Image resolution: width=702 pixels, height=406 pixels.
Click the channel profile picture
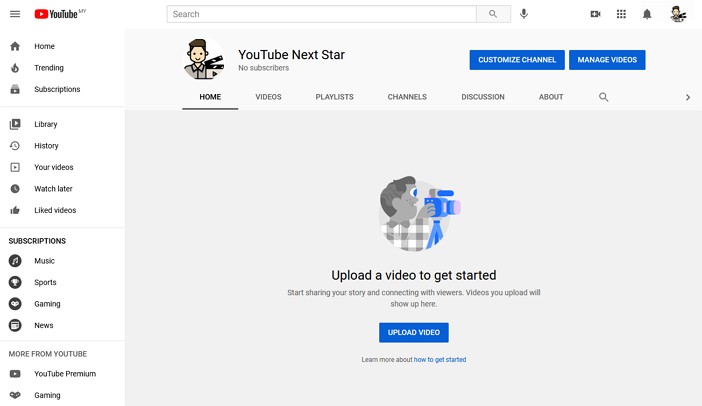coord(205,60)
